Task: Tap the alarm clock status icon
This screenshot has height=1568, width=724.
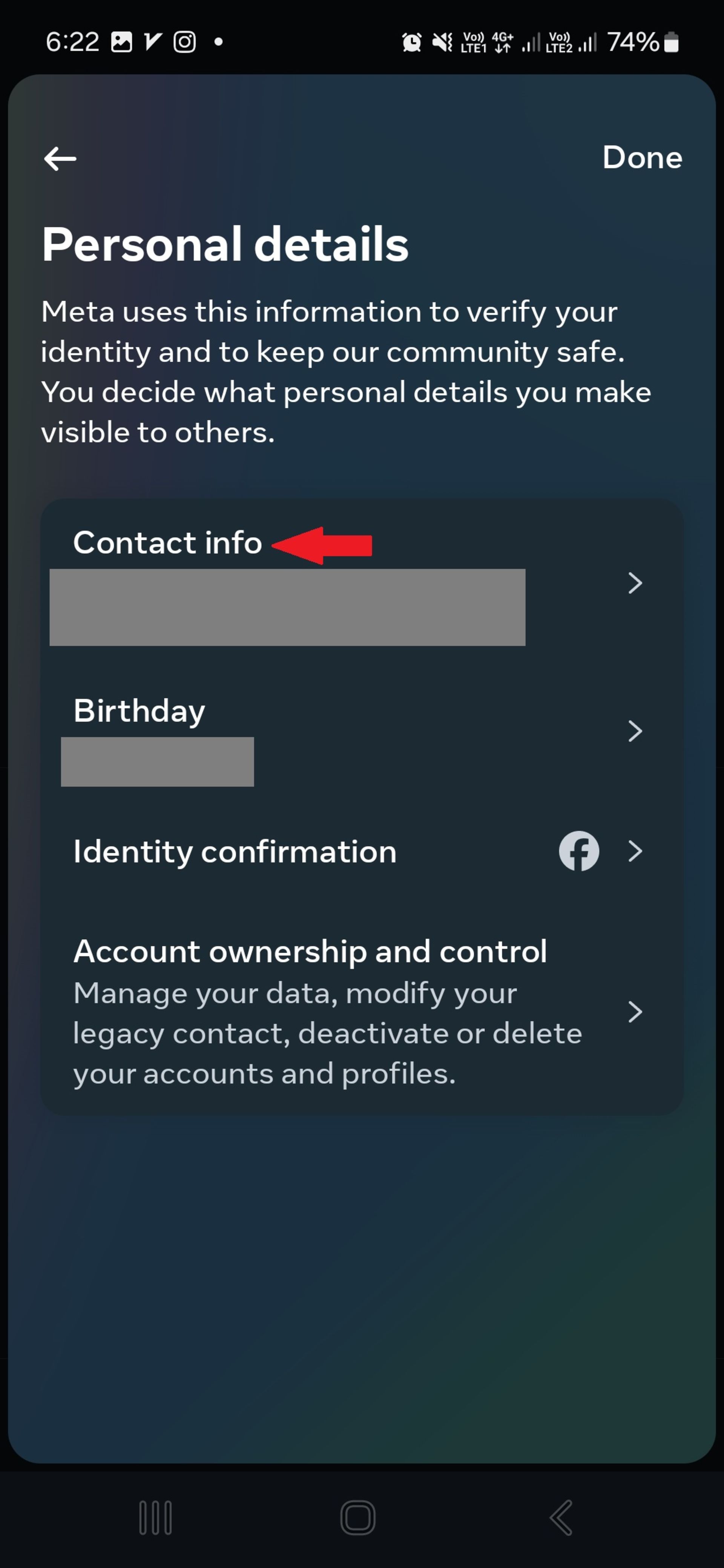Action: click(412, 43)
